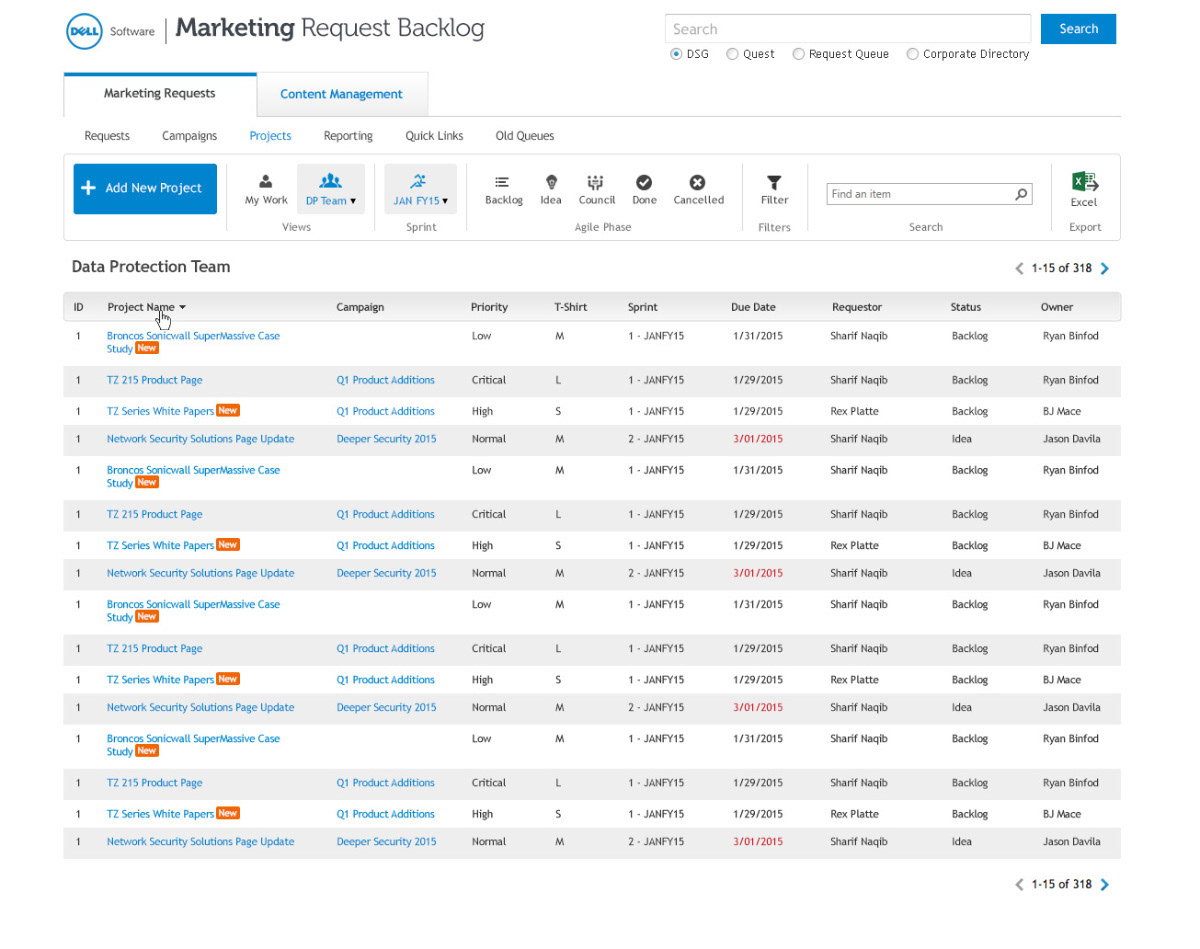
Task: Filter by Done phase
Action: [644, 189]
